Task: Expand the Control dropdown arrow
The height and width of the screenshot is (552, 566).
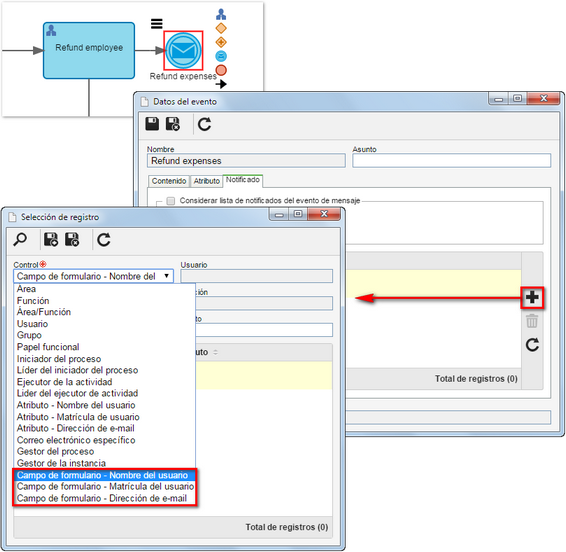Action: 166,276
